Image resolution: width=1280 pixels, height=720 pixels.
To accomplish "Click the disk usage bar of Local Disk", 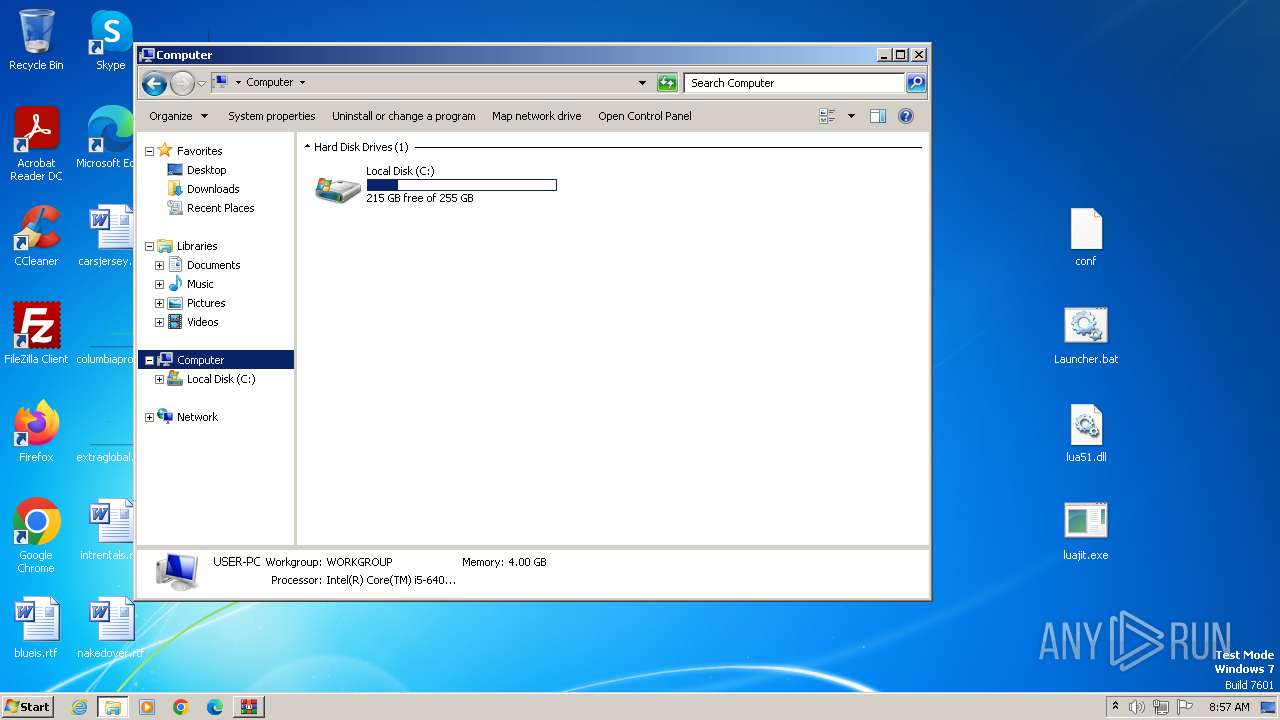I will (x=461, y=185).
